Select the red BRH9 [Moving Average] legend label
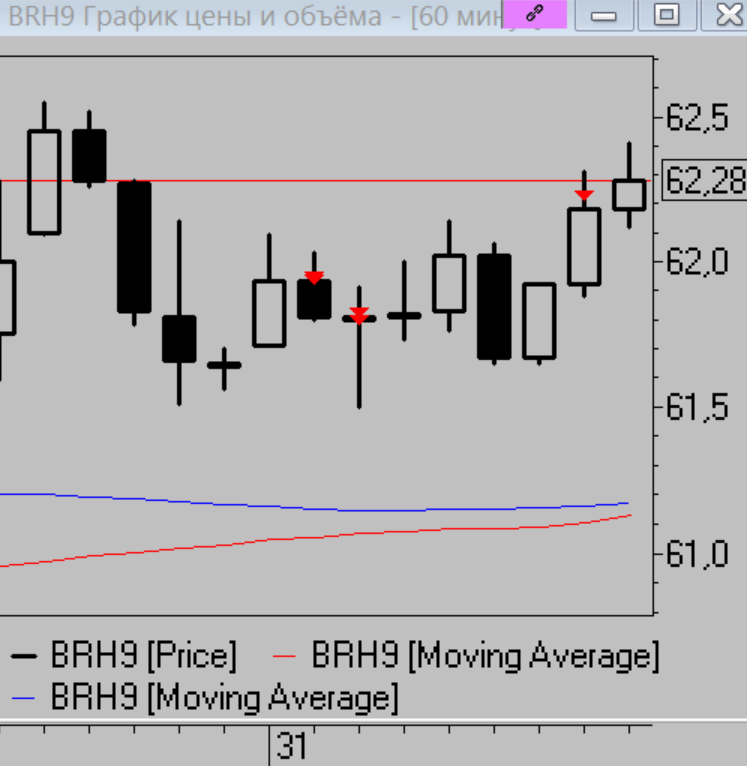 [485, 657]
